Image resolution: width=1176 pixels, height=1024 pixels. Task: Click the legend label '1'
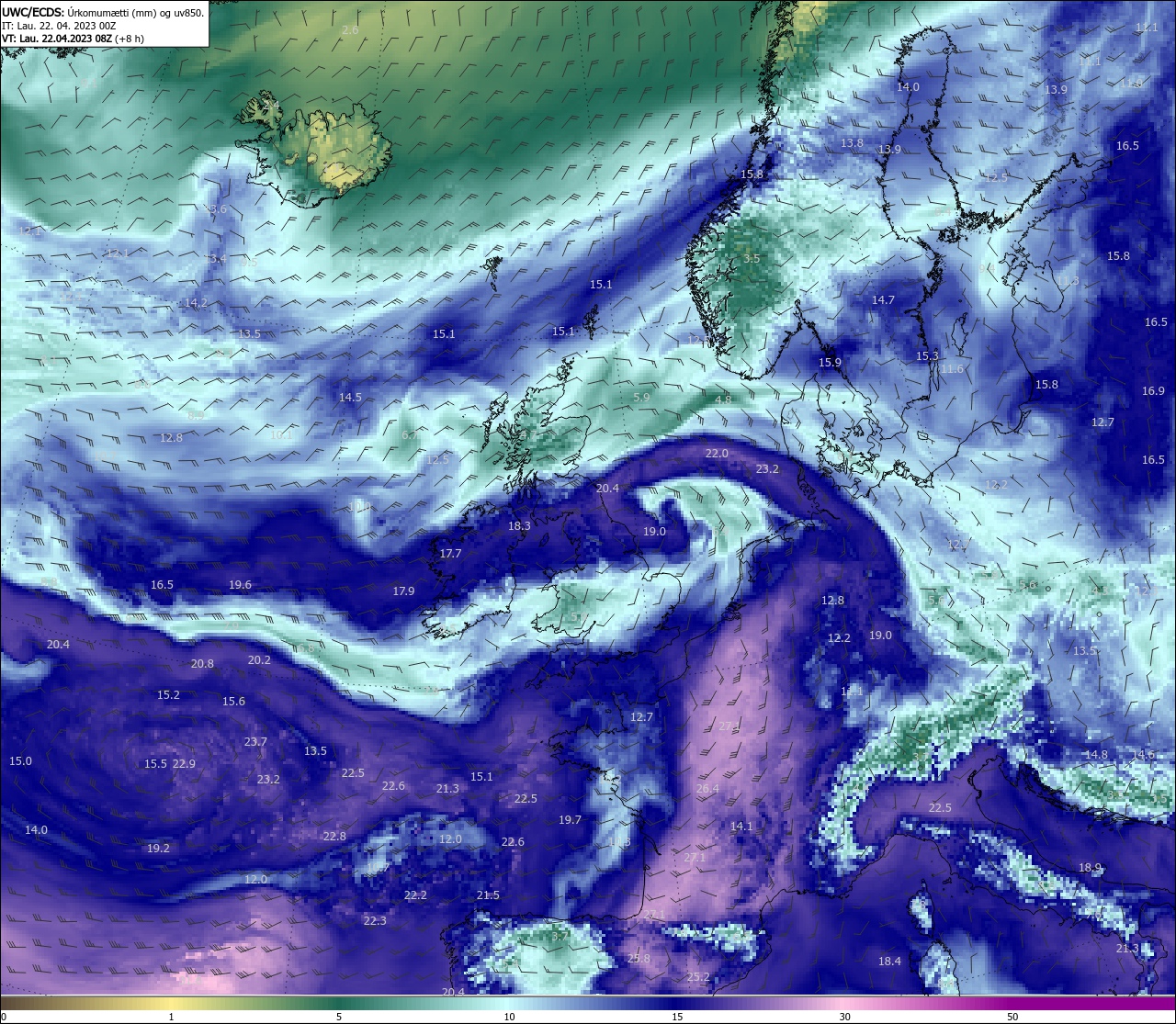click(x=171, y=1017)
